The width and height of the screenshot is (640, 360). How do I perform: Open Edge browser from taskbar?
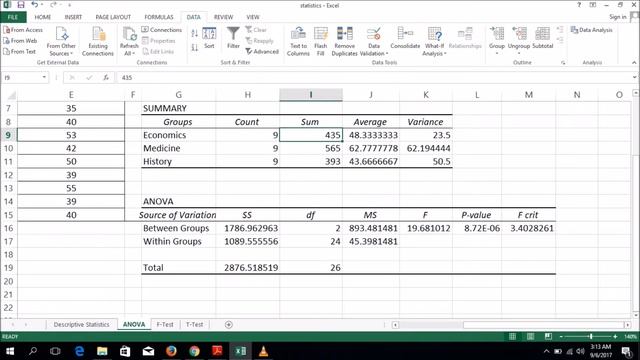tap(79, 351)
